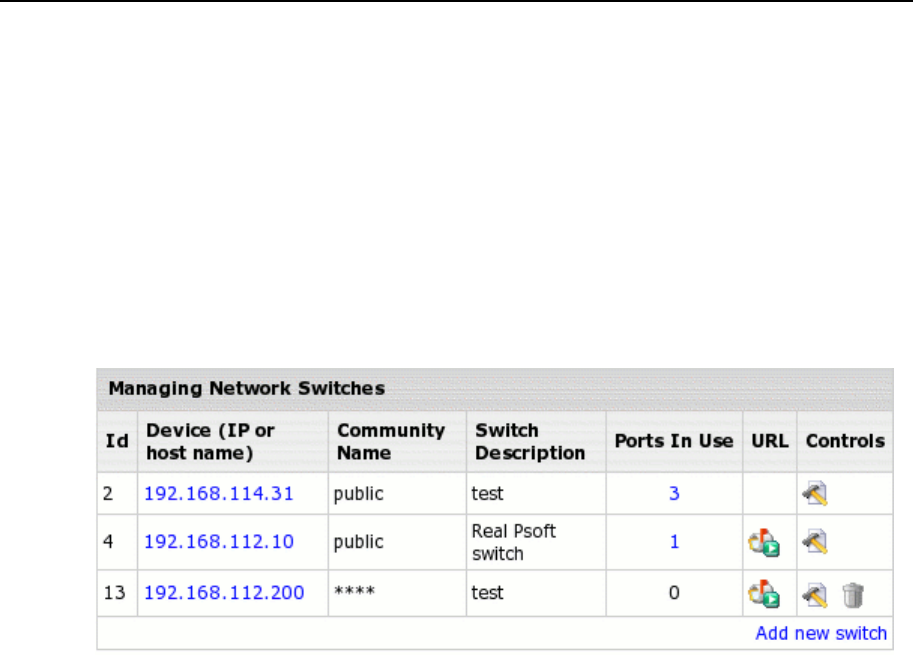Viewport: 913px width, 655px height.
Task: Click the Switch Description column header
Action: (530, 441)
